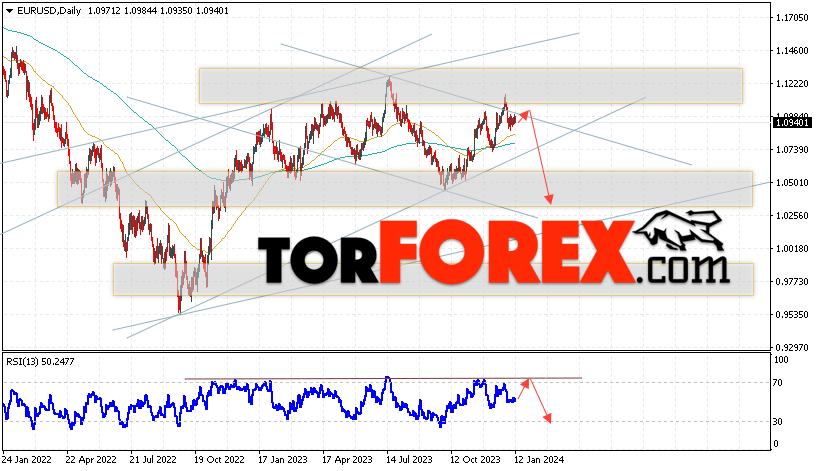Select the 0.92970 price axis label
Image resolution: width=816 pixels, height=471 pixels.
tap(792, 348)
